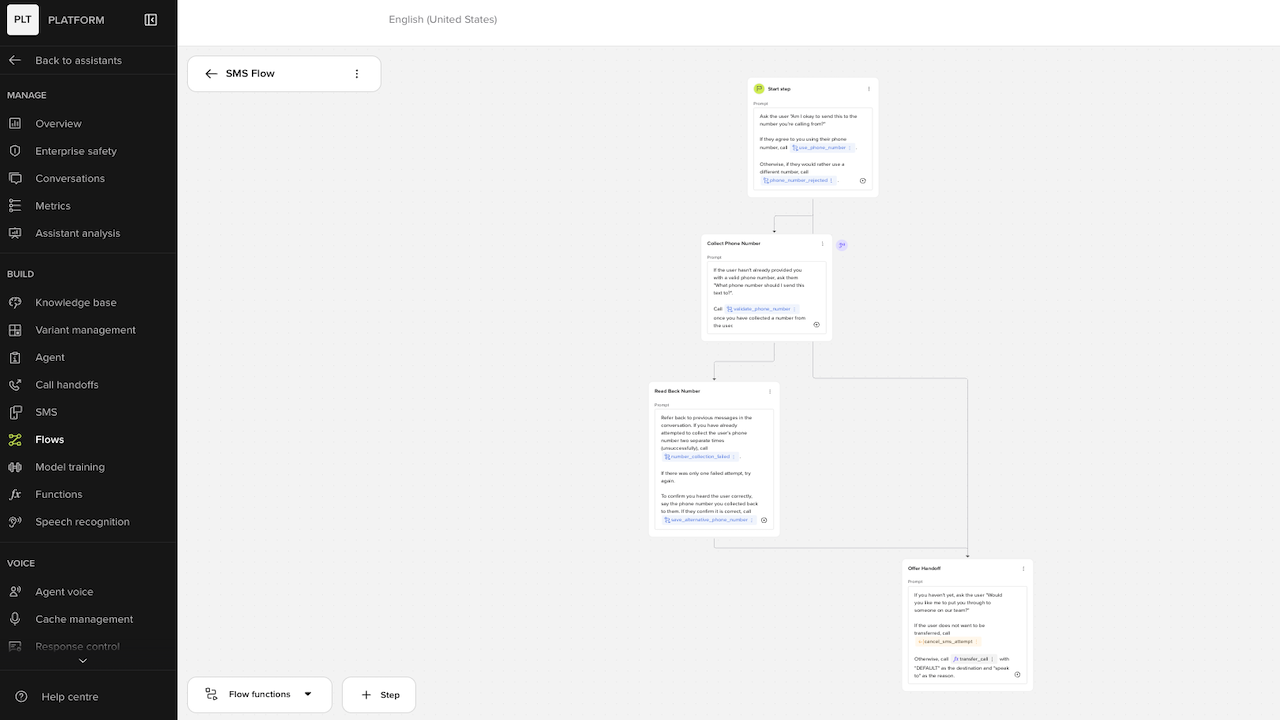Open the use_phone_number function chip options
The height and width of the screenshot is (720, 1280).
tap(850, 148)
